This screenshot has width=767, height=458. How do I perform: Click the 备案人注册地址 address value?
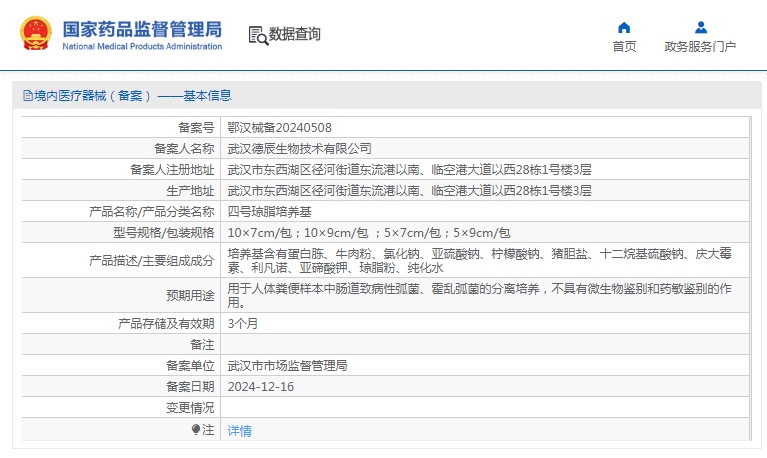click(409, 170)
